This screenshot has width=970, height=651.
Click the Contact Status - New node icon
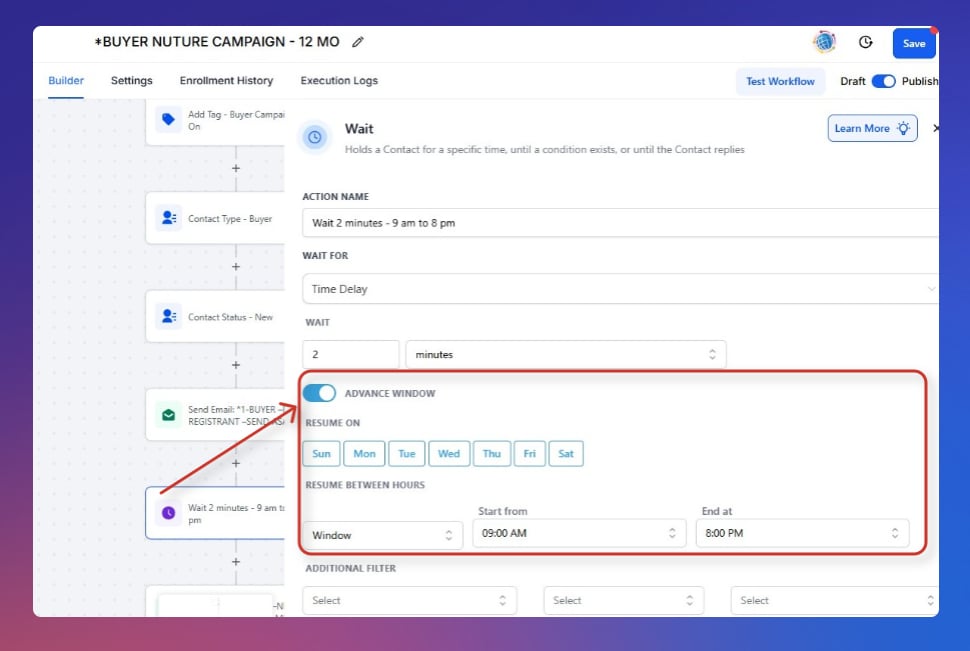[168, 316]
